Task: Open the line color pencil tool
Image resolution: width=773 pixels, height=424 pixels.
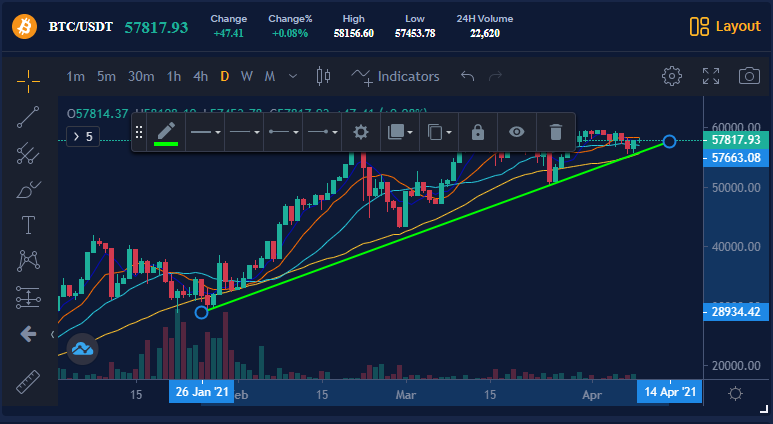Action: (x=166, y=132)
